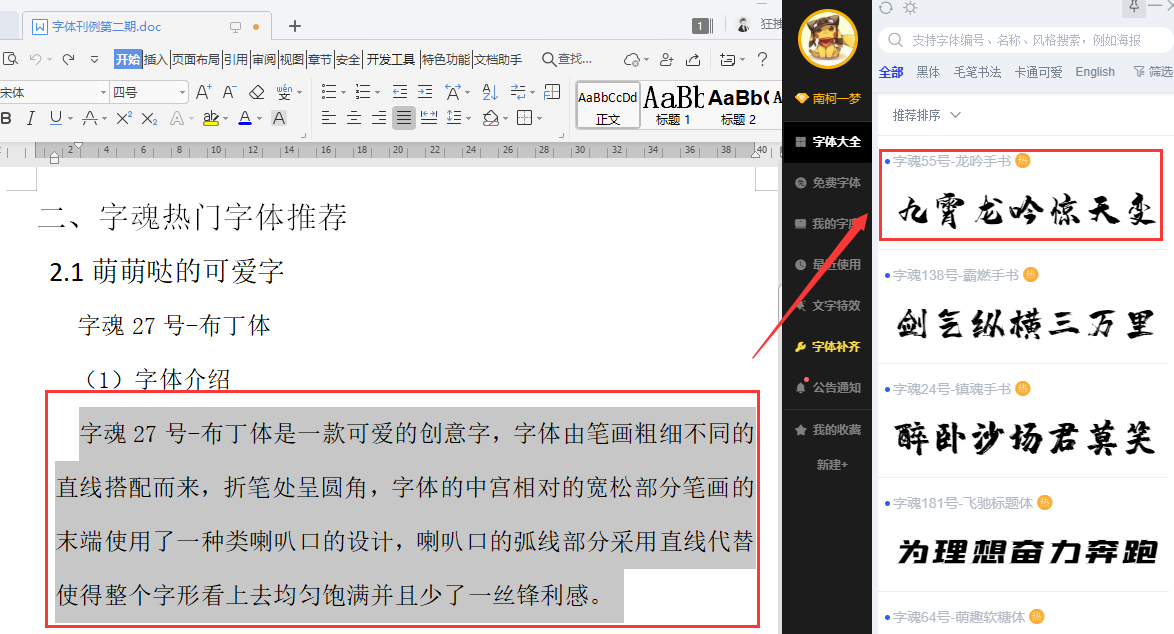Click the font search field
Image resolution: width=1174 pixels, height=634 pixels.
pos(1026,40)
